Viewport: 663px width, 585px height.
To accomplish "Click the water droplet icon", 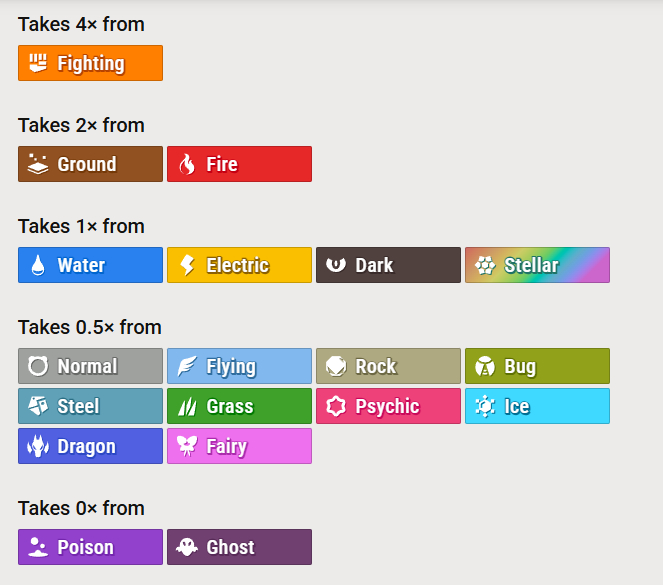I will (38, 266).
